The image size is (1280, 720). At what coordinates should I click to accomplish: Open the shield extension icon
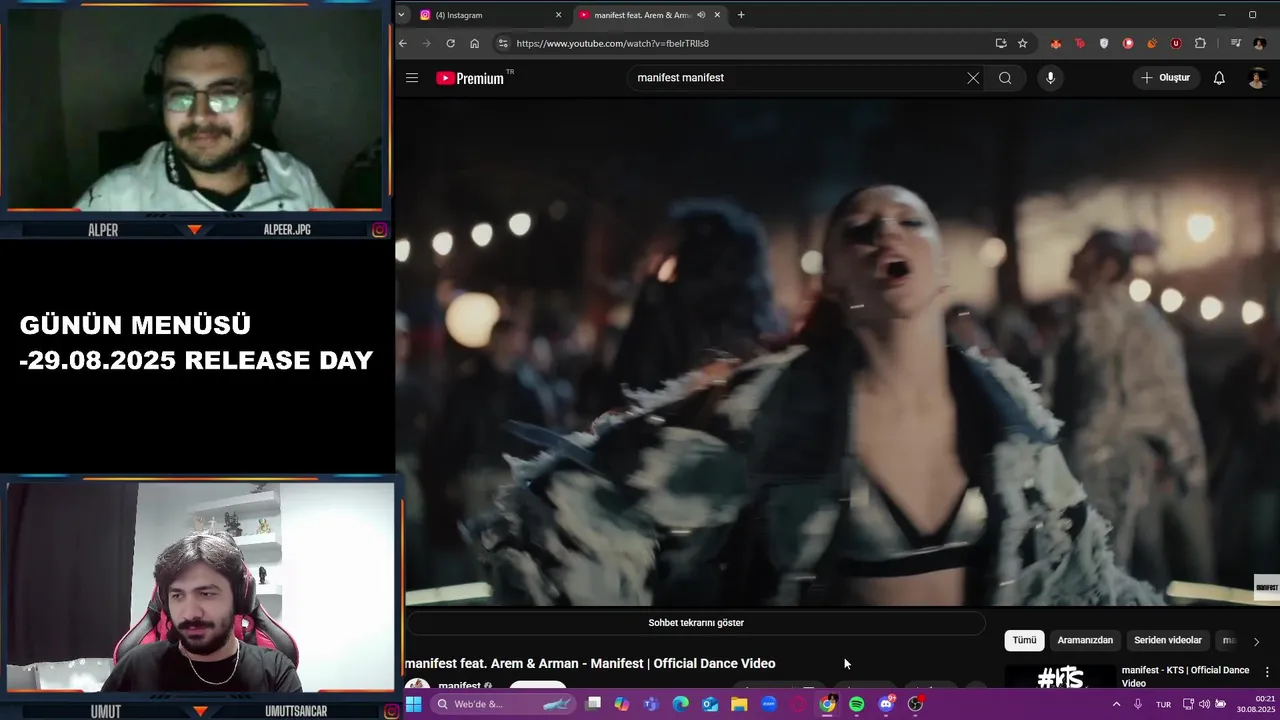(x=1104, y=43)
